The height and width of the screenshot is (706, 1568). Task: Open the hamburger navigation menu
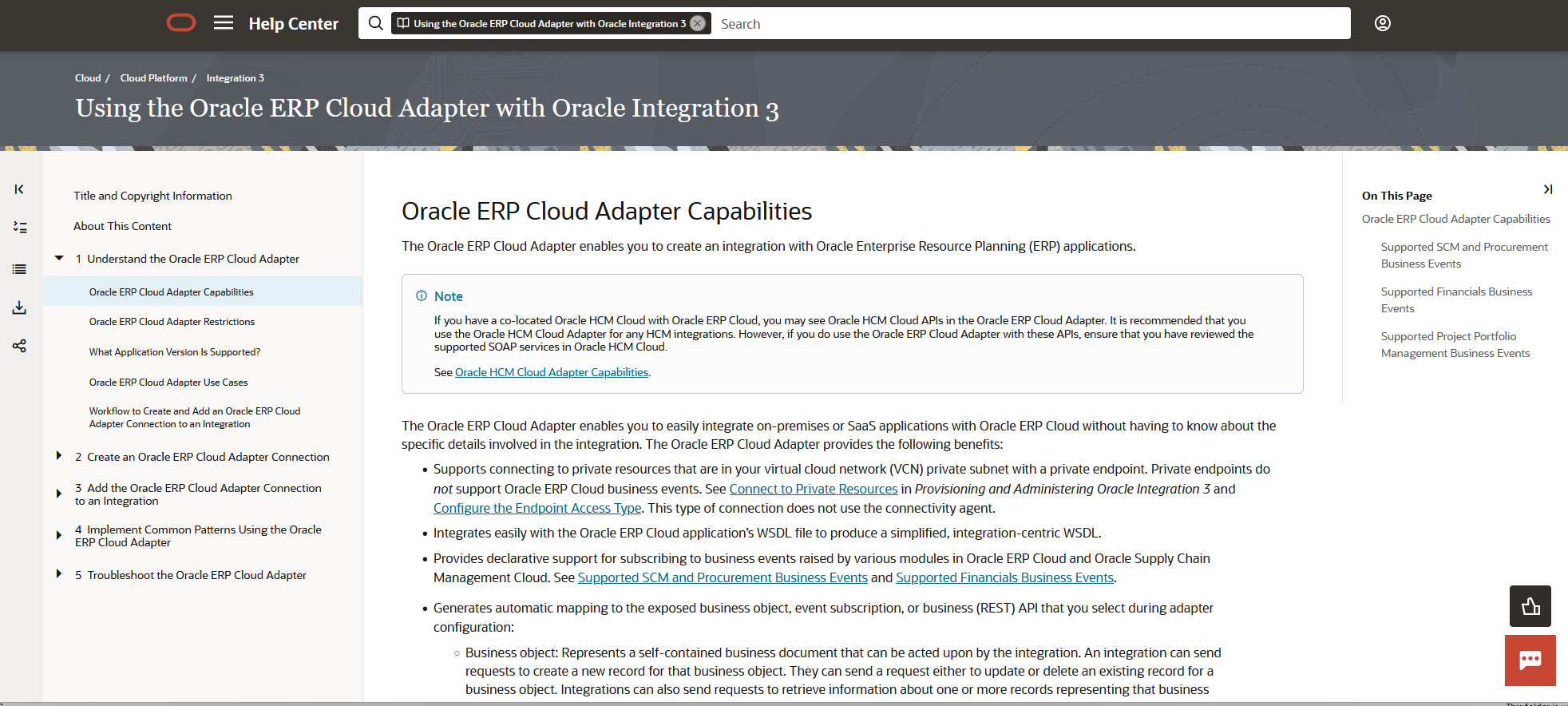click(224, 23)
